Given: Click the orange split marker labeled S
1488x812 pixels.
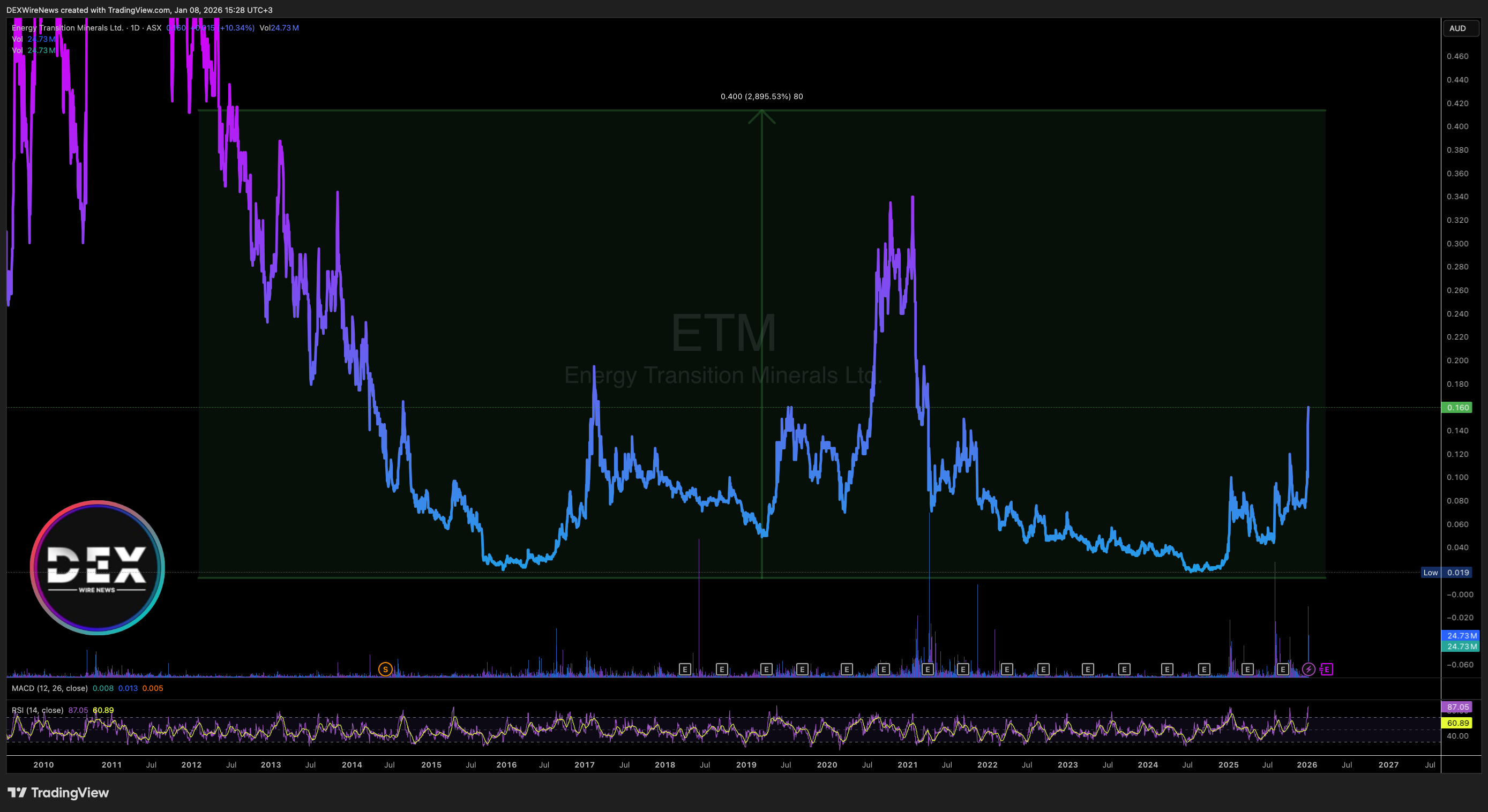Looking at the screenshot, I should (385, 670).
